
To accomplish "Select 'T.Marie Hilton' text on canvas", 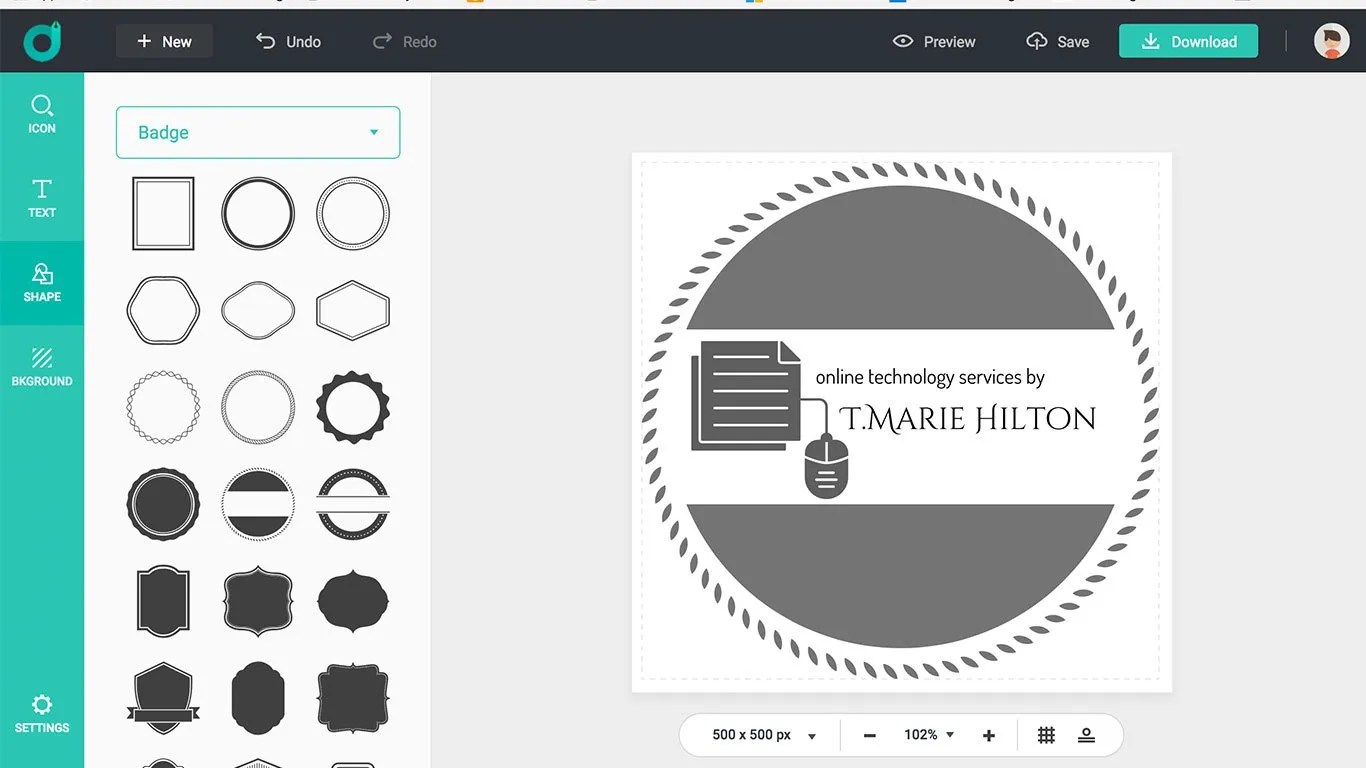I will click(968, 418).
